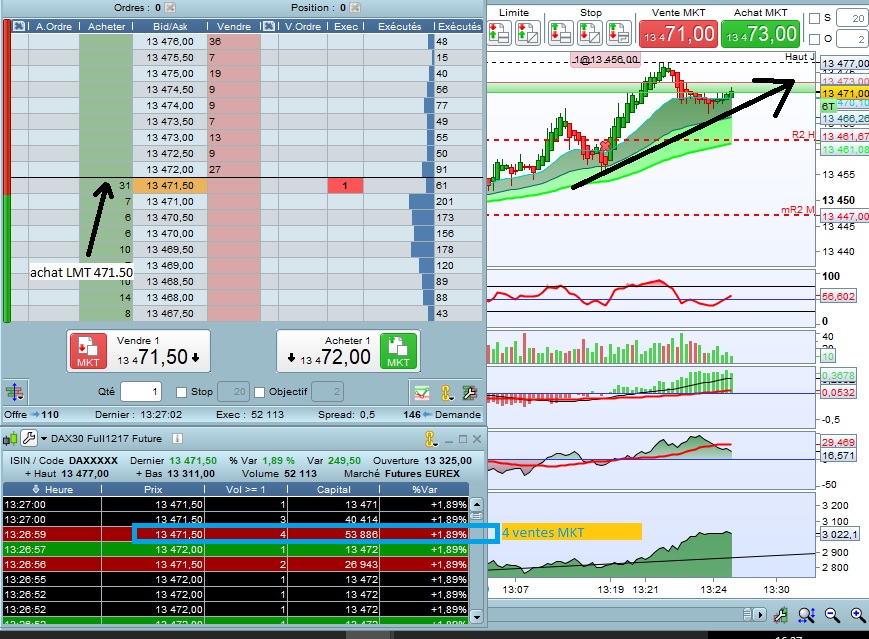Screen dimensions: 869x639
Task: Open the wrench settings of tick list
Action: [29, 438]
